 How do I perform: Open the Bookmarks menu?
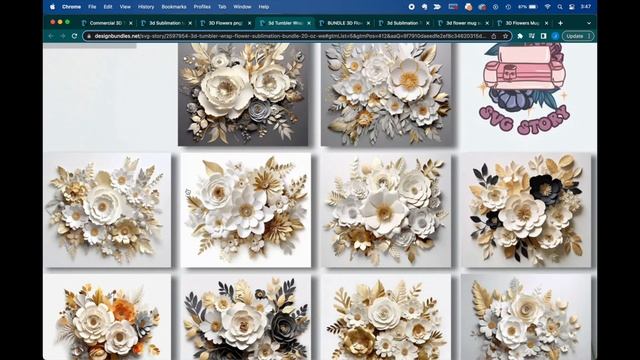click(174, 7)
